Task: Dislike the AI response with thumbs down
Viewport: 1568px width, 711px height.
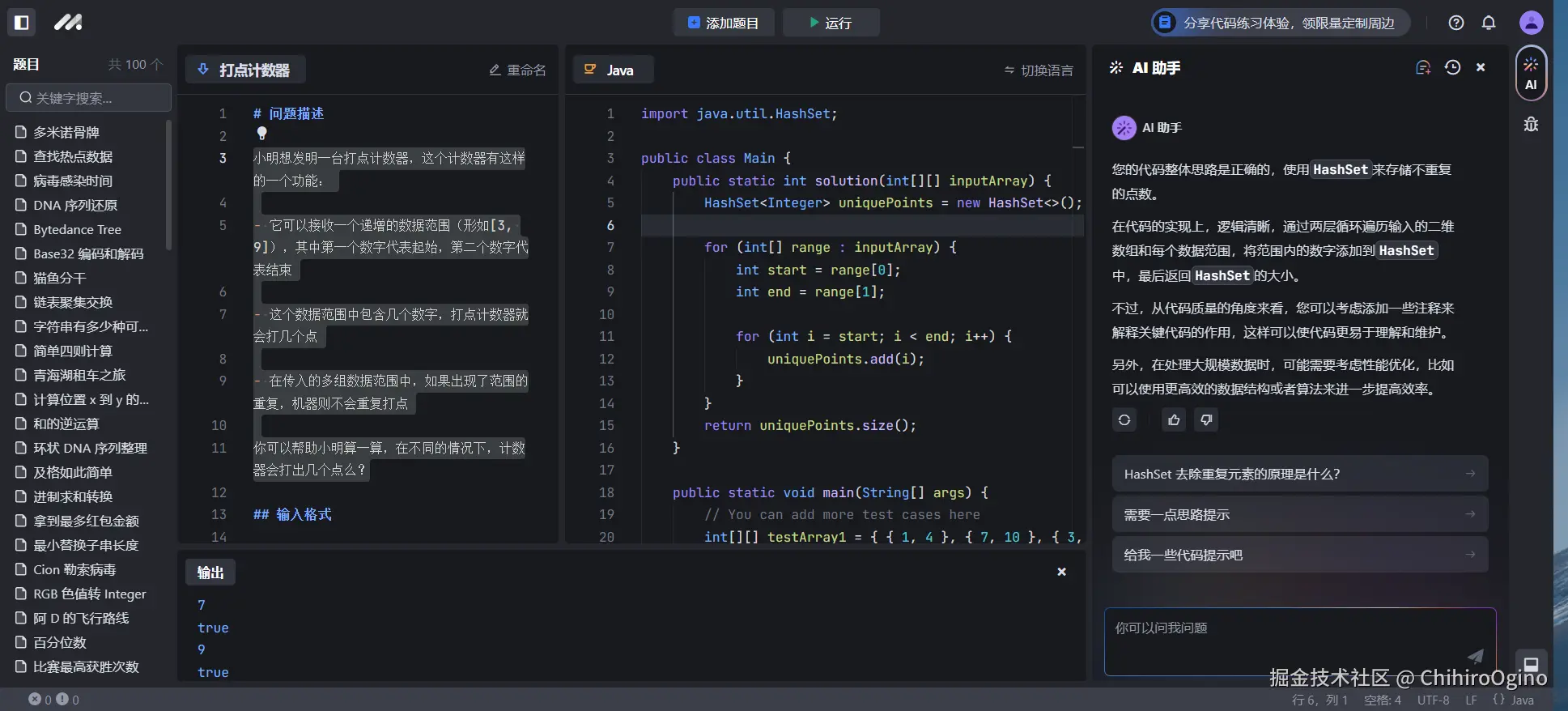Action: click(1206, 419)
